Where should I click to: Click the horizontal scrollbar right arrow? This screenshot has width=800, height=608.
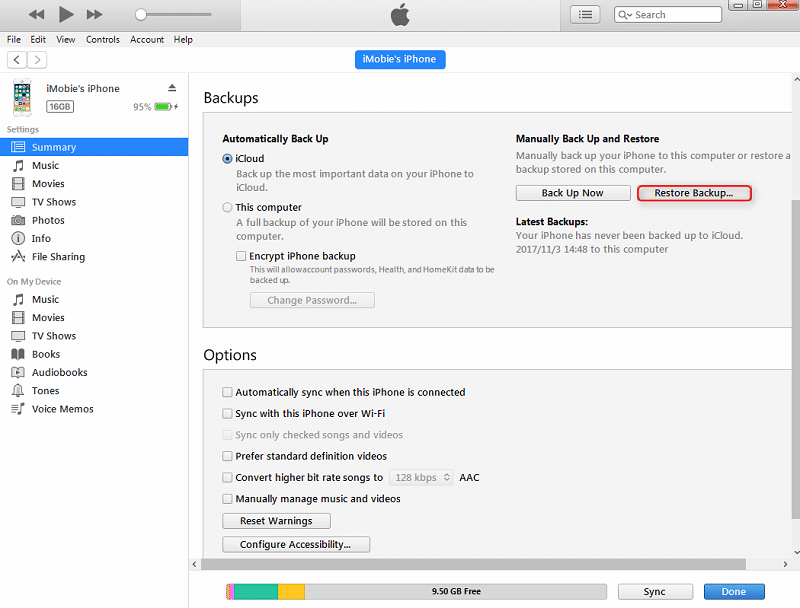coord(785,564)
